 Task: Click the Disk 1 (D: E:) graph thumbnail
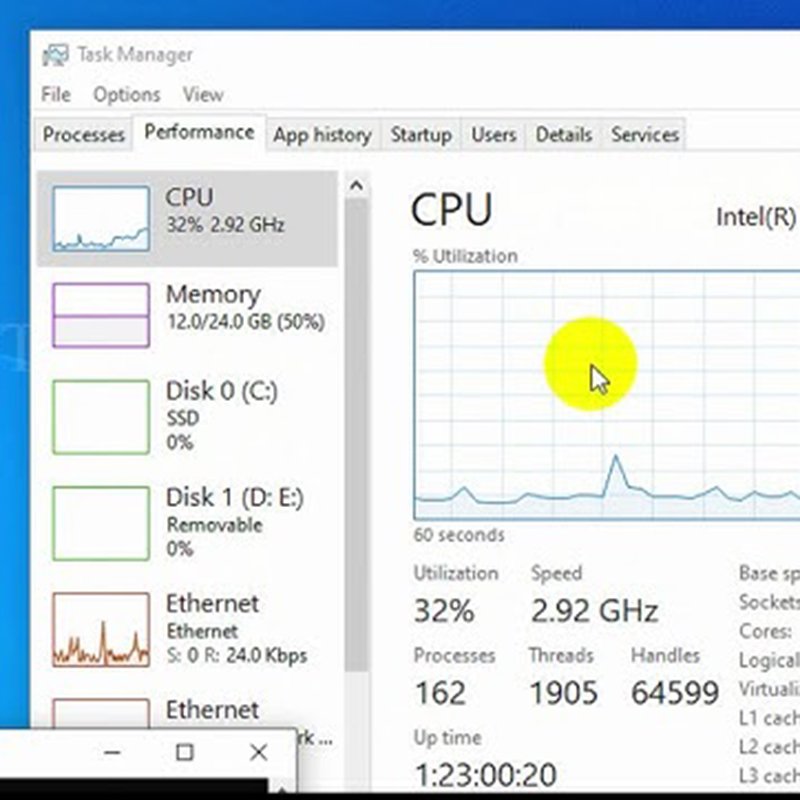[x=100, y=523]
